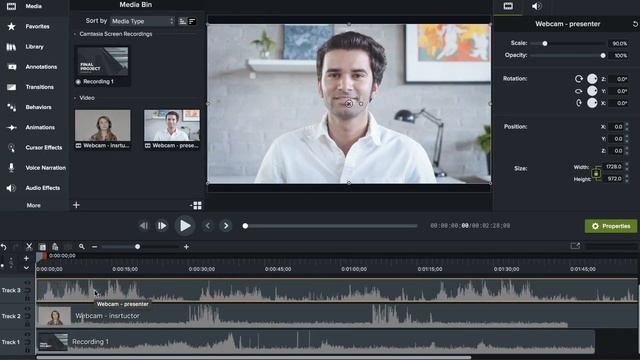Viewport: 640px width, 360px height.
Task: Zoom in timeline with plus button
Action: pos(186,247)
